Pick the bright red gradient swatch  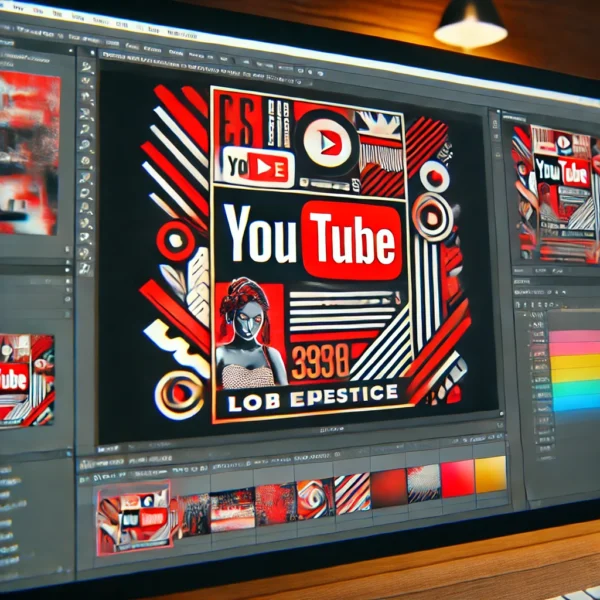point(458,479)
